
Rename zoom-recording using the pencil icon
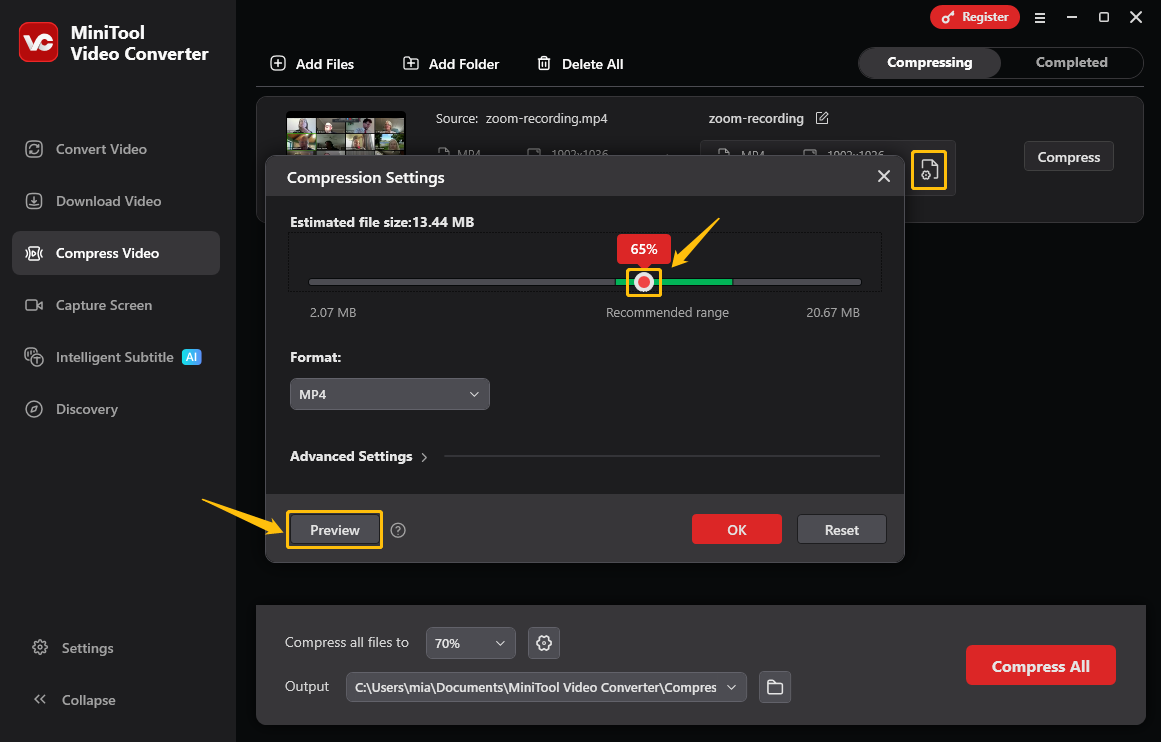(821, 118)
